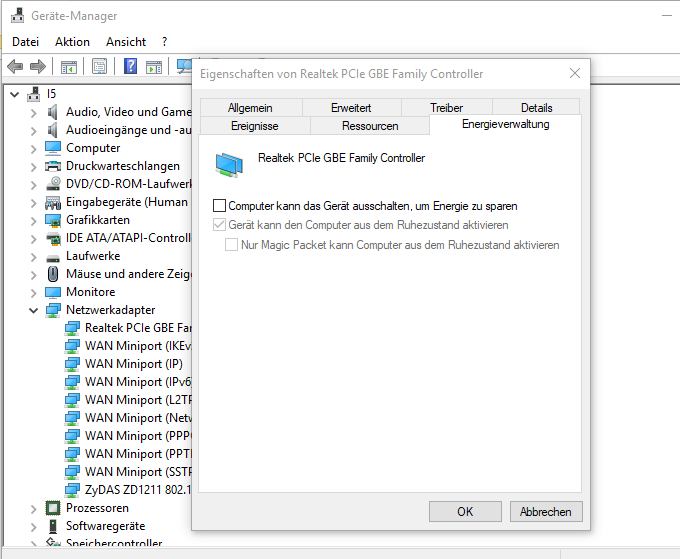This screenshot has width=680, height=559.
Task: Confirm the dialog with OK
Action: coord(465,512)
